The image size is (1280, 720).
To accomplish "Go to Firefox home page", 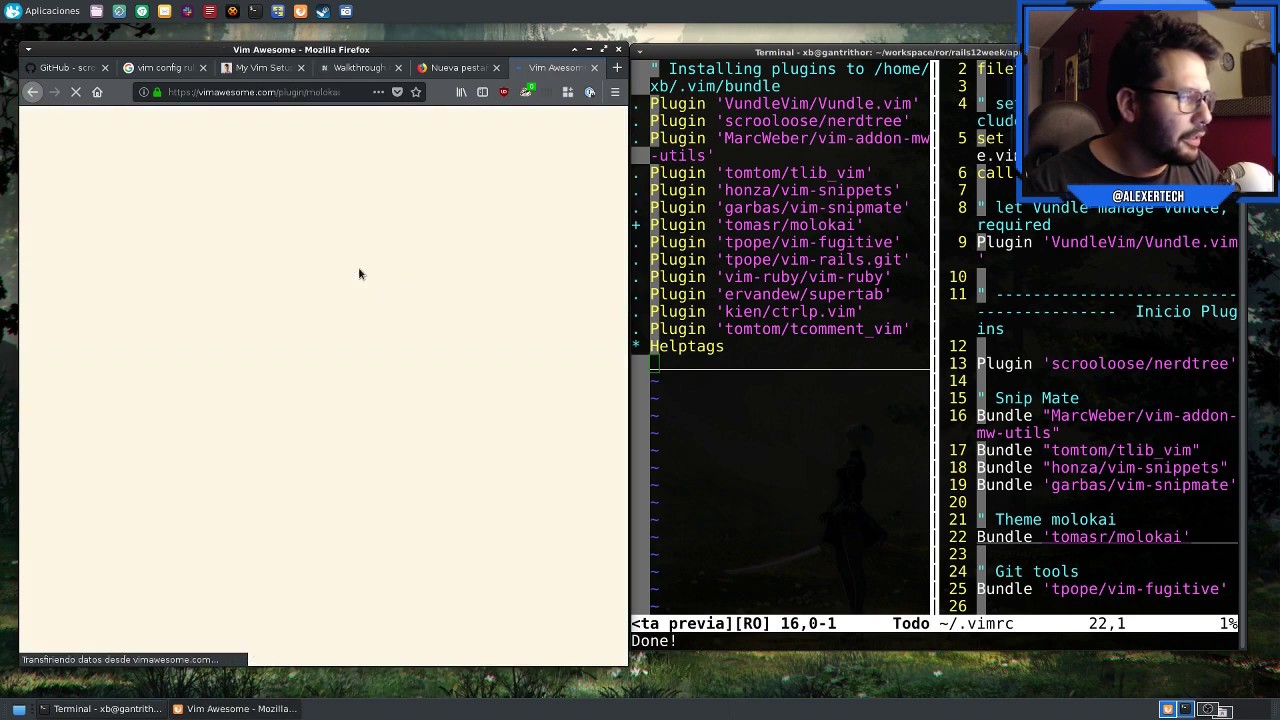I will [x=97, y=92].
